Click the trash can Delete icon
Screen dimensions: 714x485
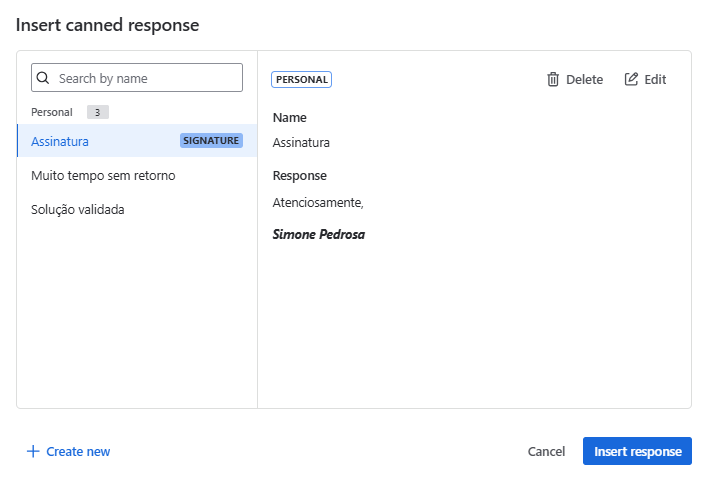(553, 80)
